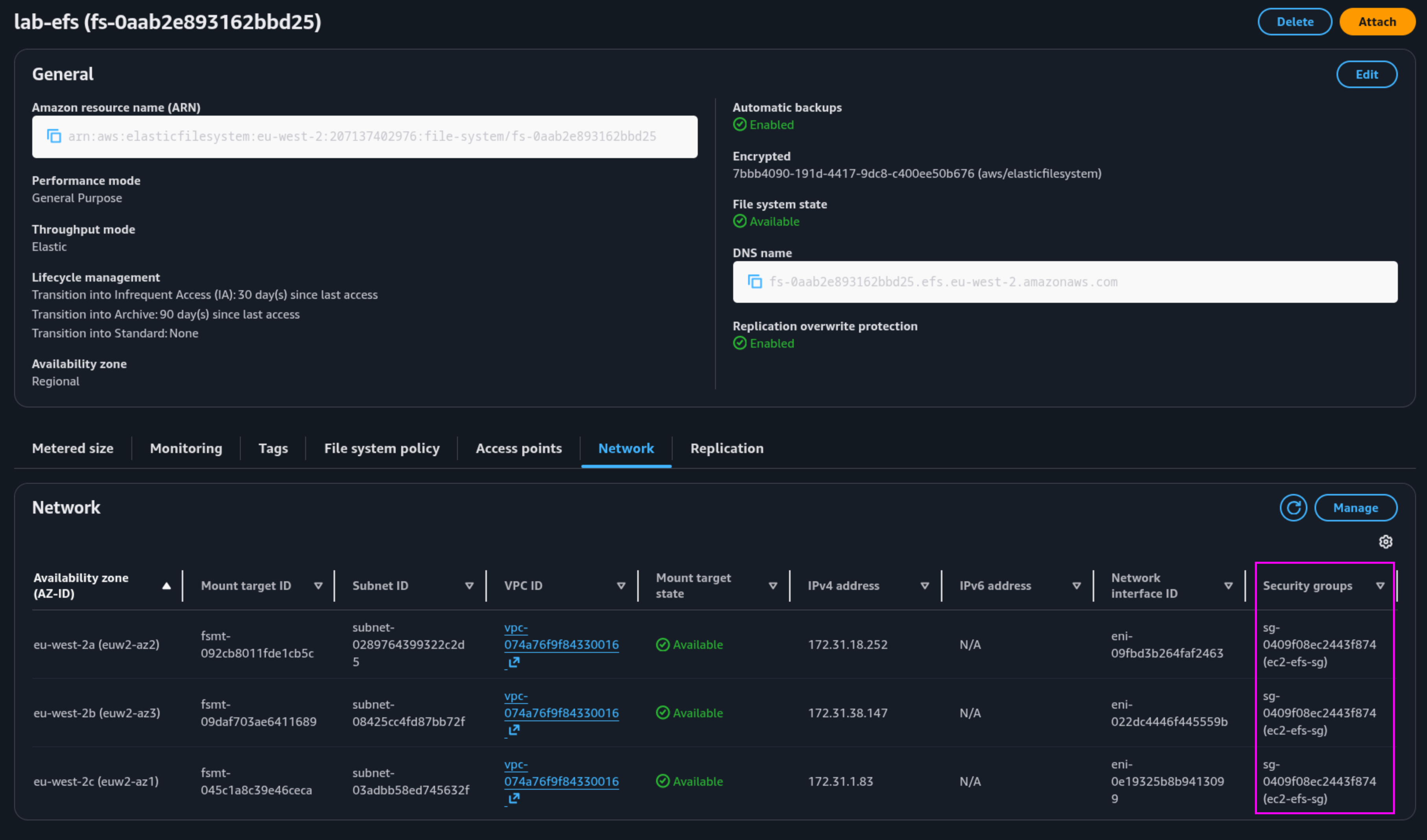Open the File system policy tab
The image size is (1427, 840).
click(382, 448)
